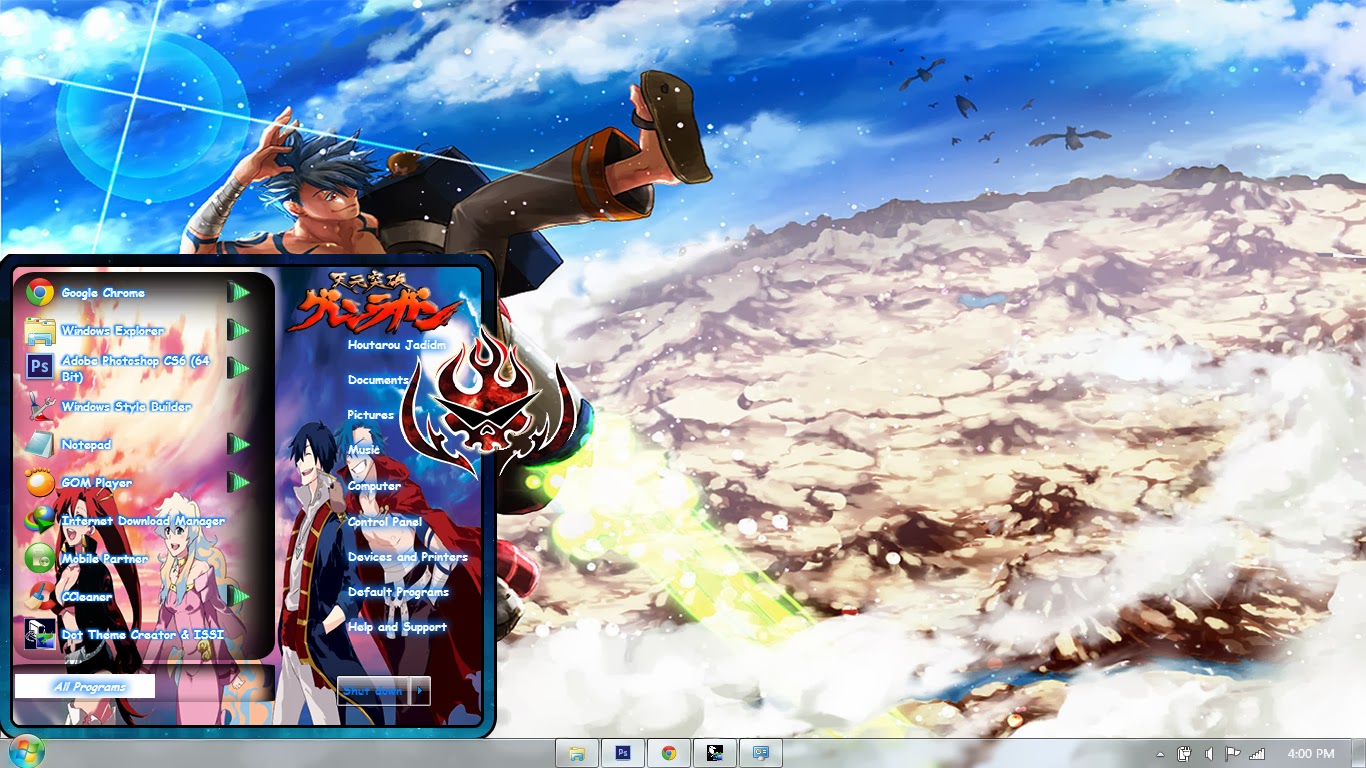This screenshot has height=768, width=1366.
Task: Open the folder icon on the taskbar
Action: [577, 753]
